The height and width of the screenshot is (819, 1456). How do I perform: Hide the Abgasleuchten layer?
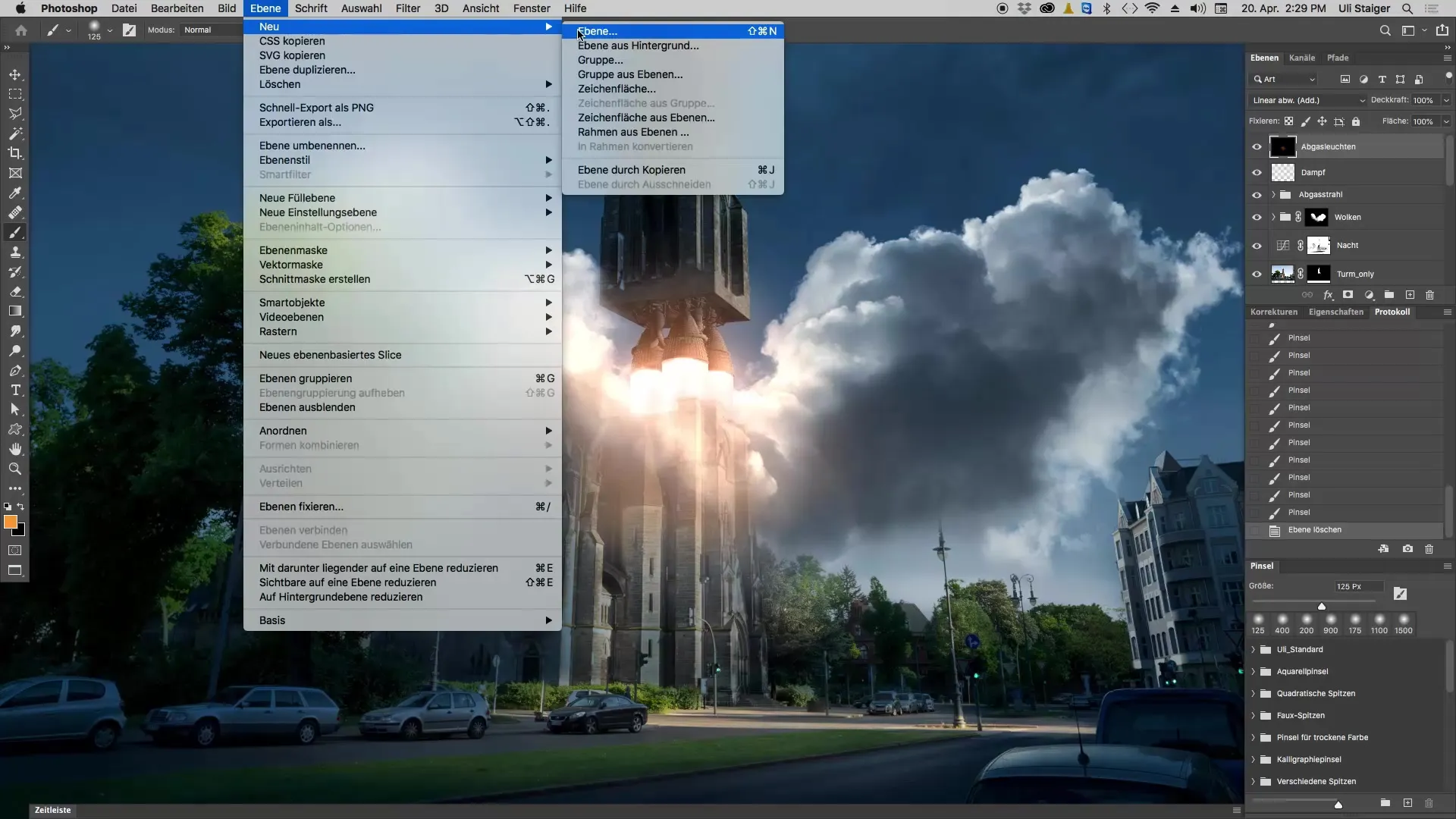(x=1257, y=147)
